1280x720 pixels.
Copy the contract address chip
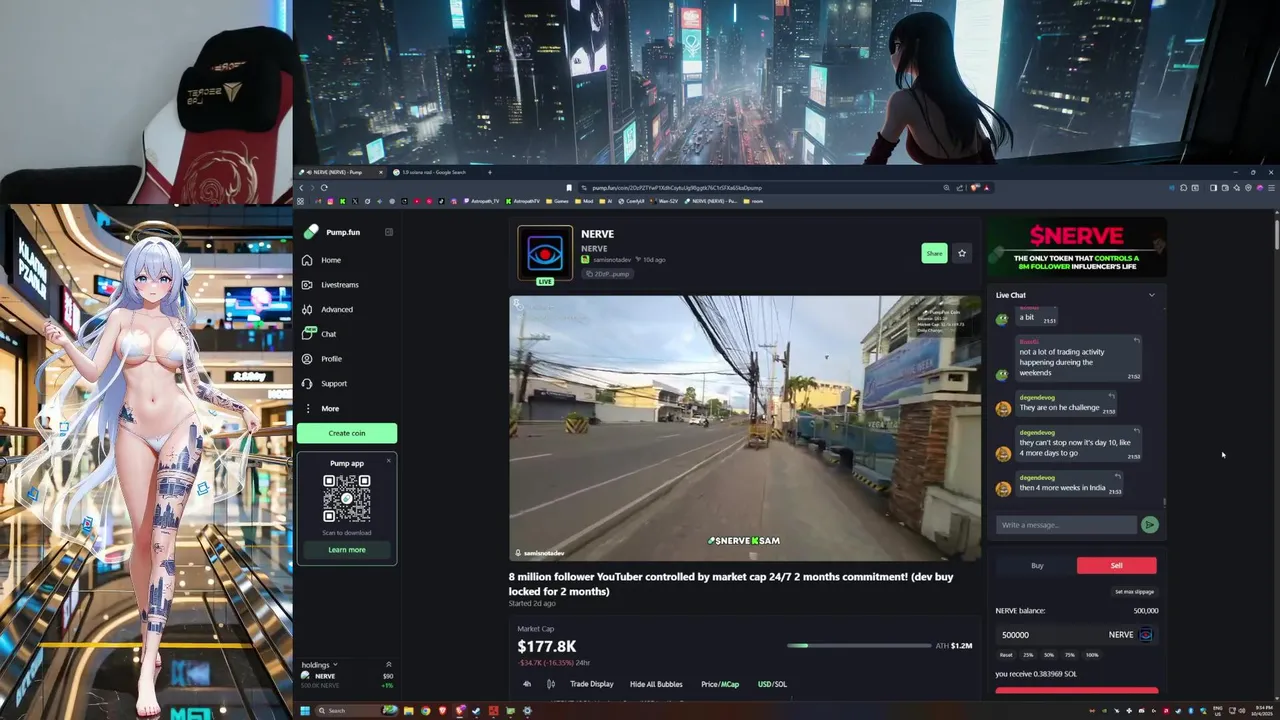pyautogui.click(x=608, y=273)
